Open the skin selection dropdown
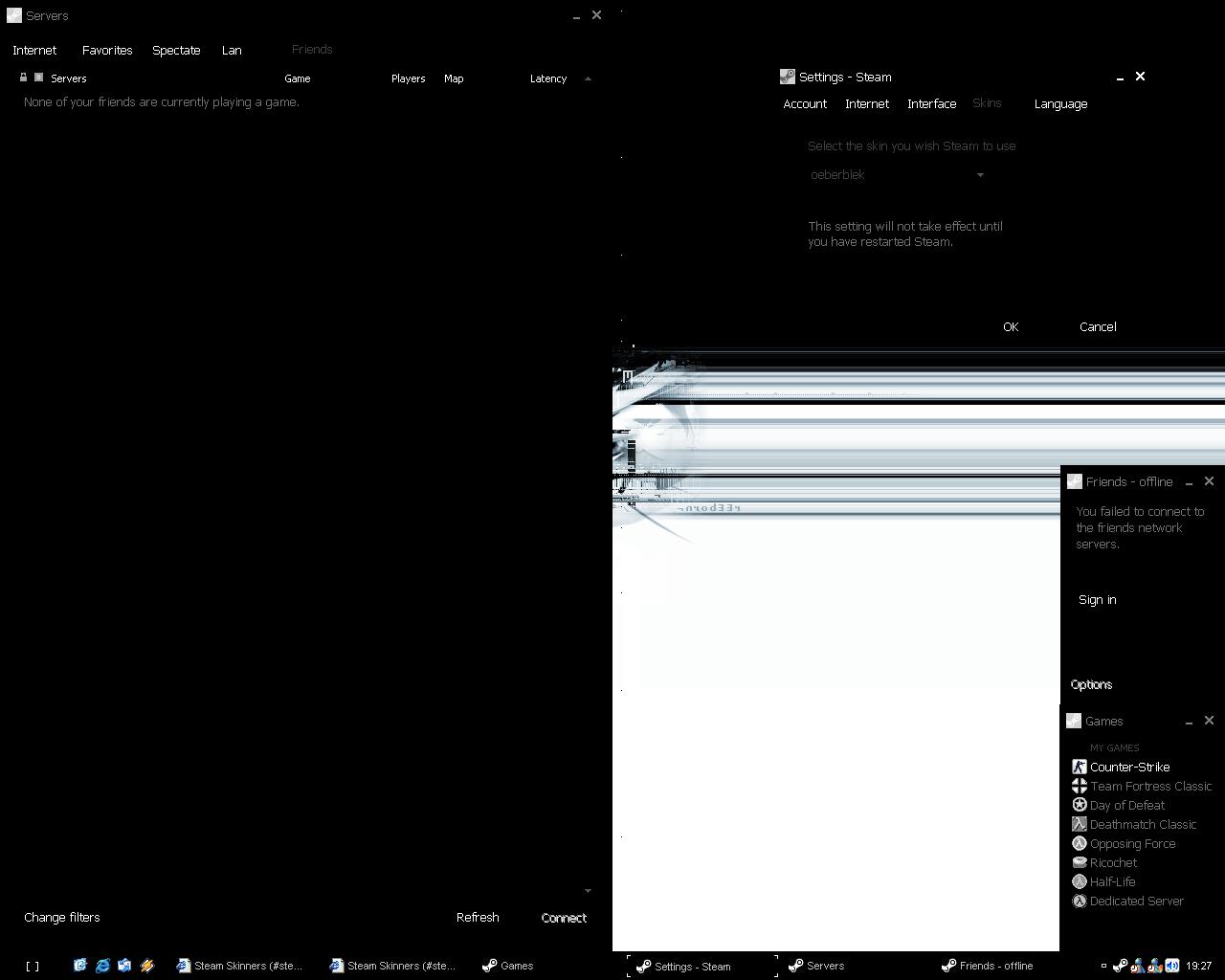 coord(897,174)
